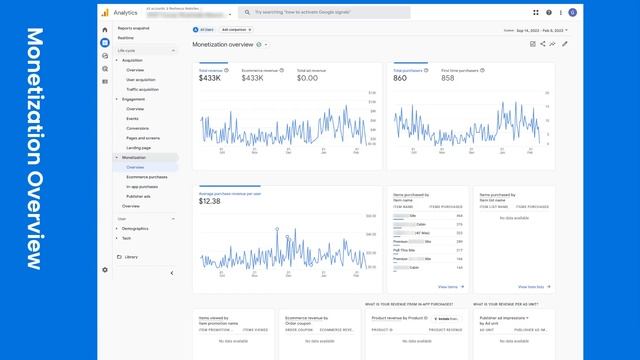Open the Traffic acquisition report
This screenshot has width=640, height=360.
[x=142, y=89]
